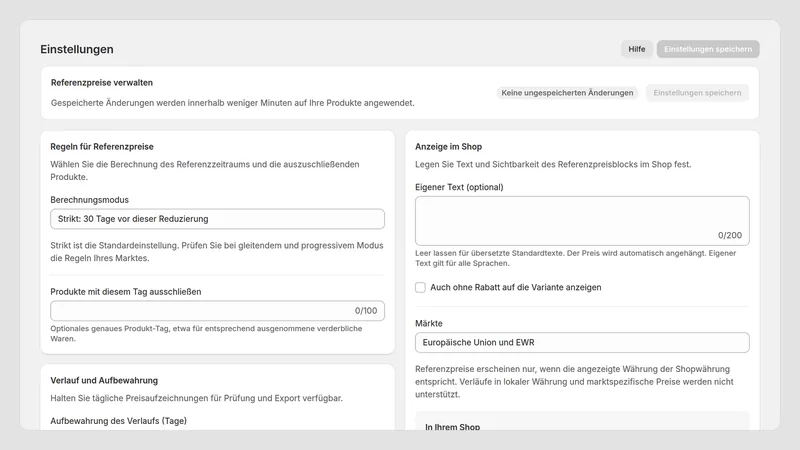The image size is (800, 450).
Task: Click the Gespeicherte Änderungen werden description text
Action: point(233,103)
